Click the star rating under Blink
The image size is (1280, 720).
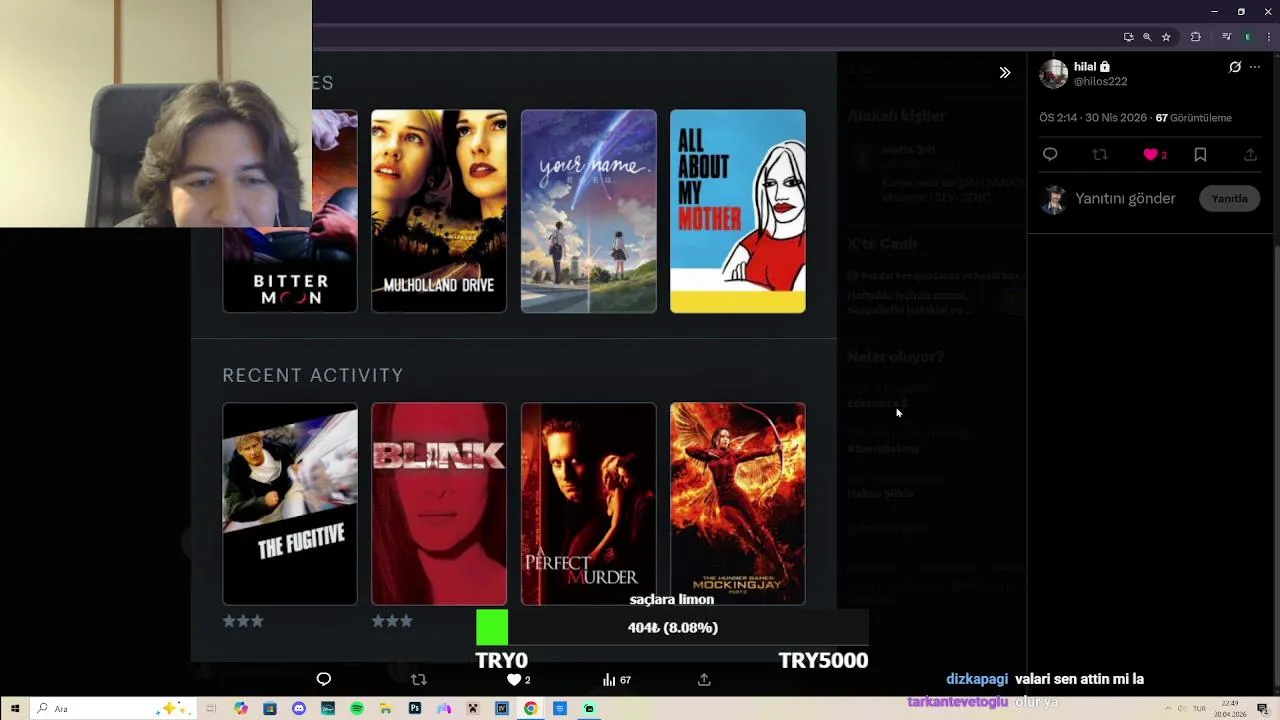click(x=392, y=621)
